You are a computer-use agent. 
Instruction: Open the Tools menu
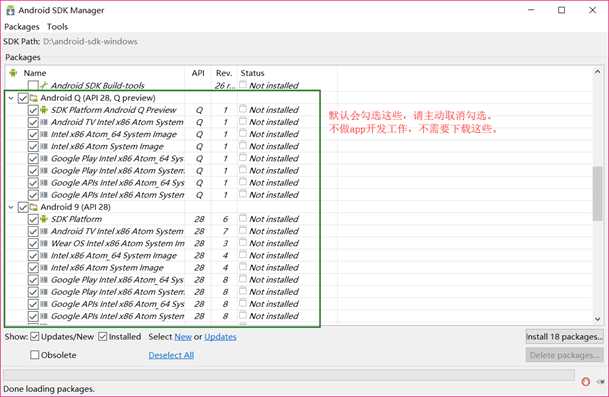[57, 27]
